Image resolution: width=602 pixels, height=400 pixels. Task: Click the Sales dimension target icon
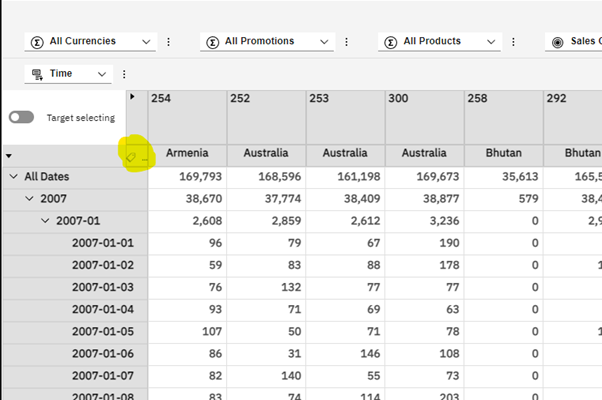(x=558, y=42)
